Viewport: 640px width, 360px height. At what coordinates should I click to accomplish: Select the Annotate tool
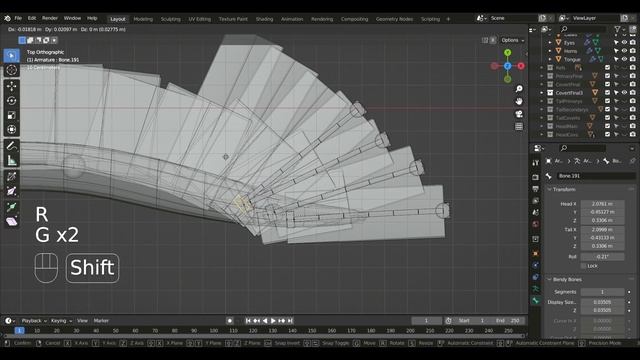[x=11, y=146]
